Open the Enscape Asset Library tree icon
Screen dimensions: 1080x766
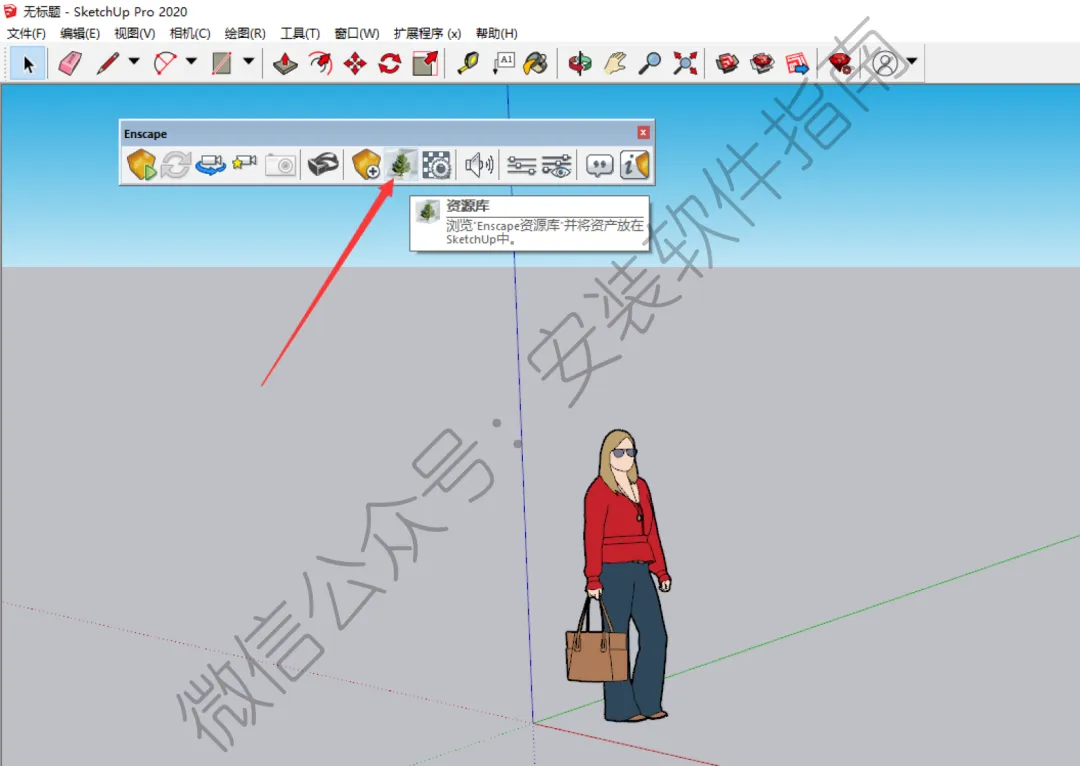coord(401,165)
